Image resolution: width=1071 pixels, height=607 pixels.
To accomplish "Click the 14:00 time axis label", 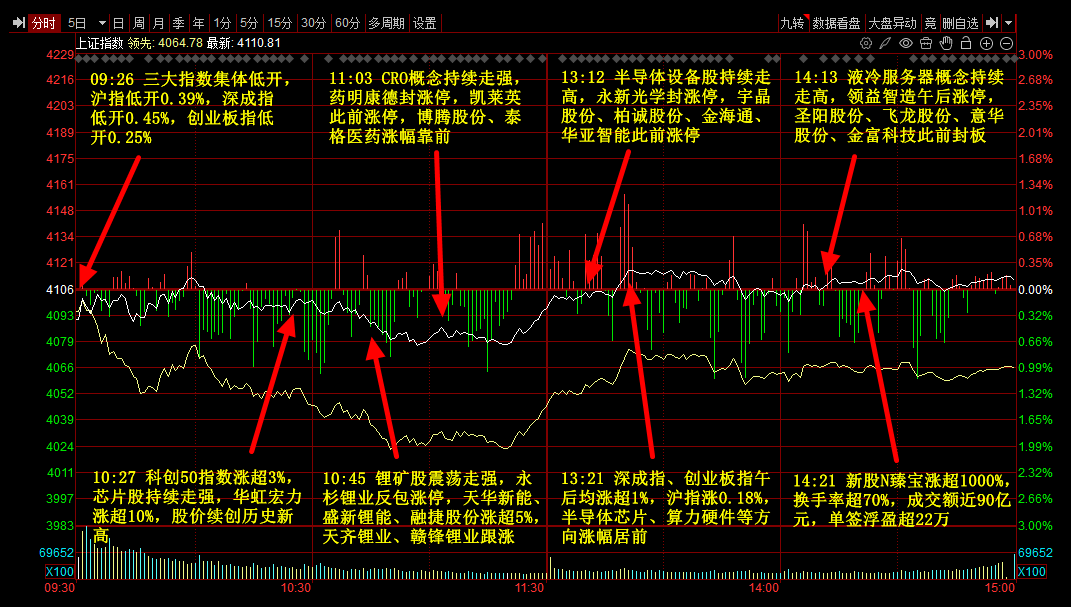I will [764, 588].
